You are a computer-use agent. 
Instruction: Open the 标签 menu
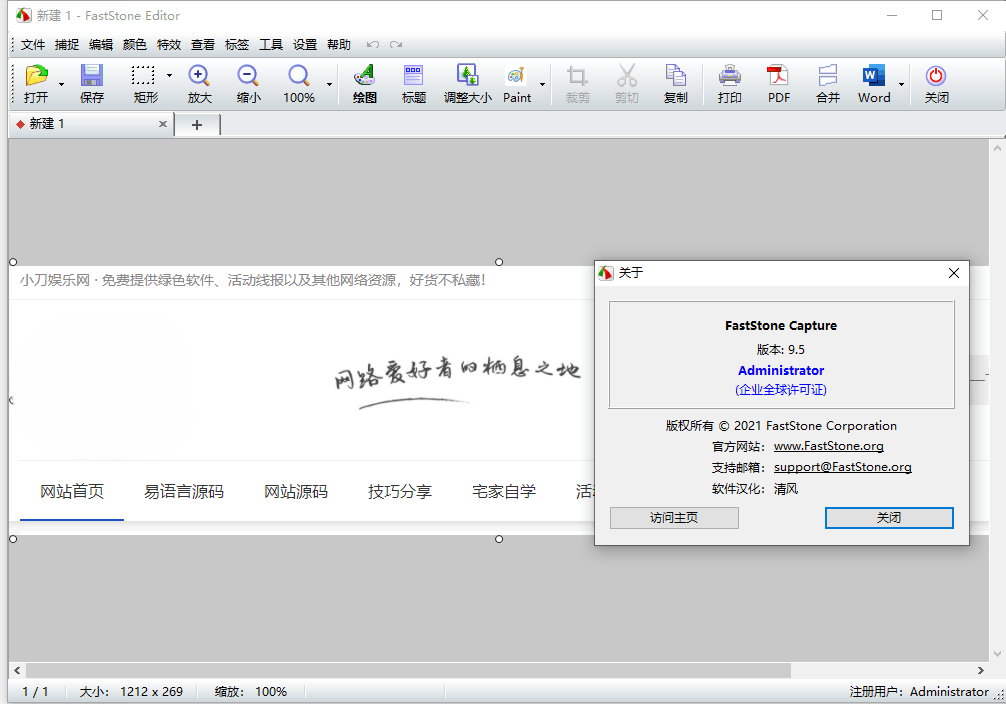(237, 44)
